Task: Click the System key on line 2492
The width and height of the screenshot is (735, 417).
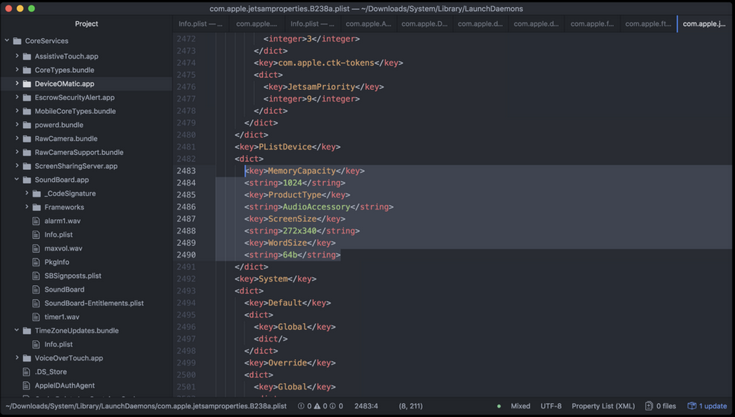Action: [273, 279]
